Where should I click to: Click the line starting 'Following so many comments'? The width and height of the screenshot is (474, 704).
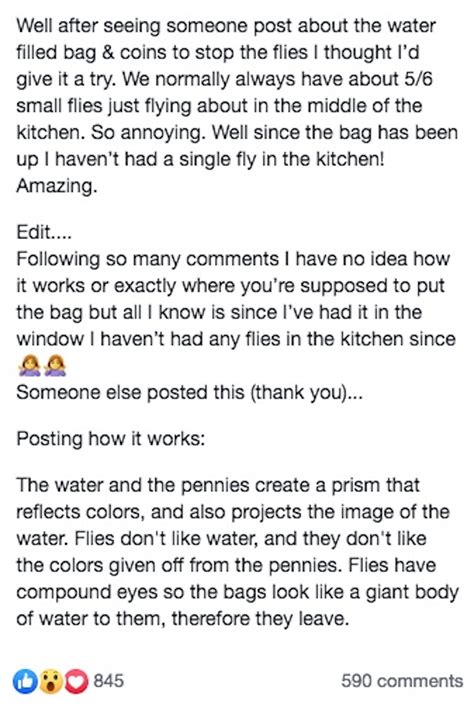233,259
